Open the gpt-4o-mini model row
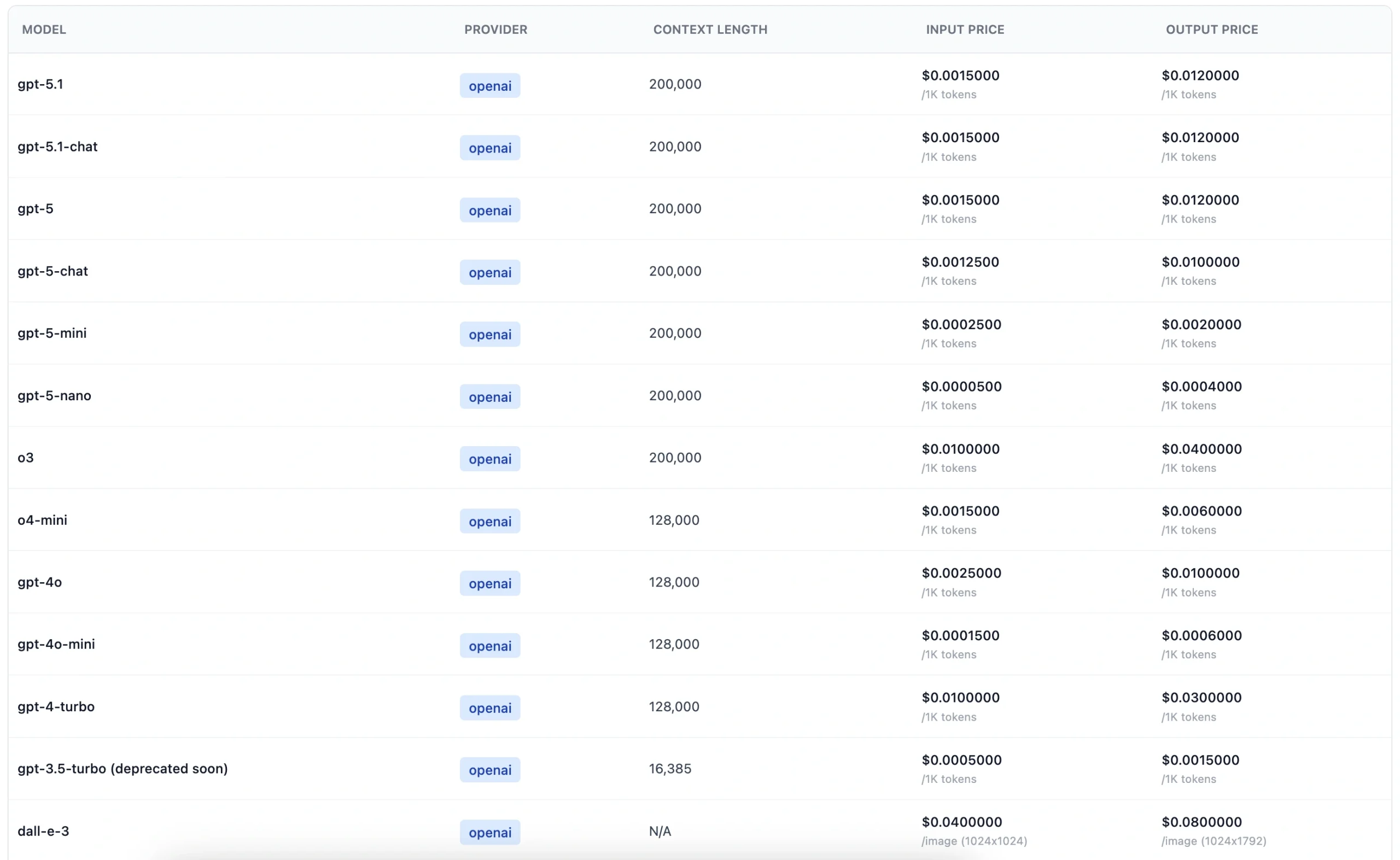The width and height of the screenshot is (1400, 860). coord(56,645)
